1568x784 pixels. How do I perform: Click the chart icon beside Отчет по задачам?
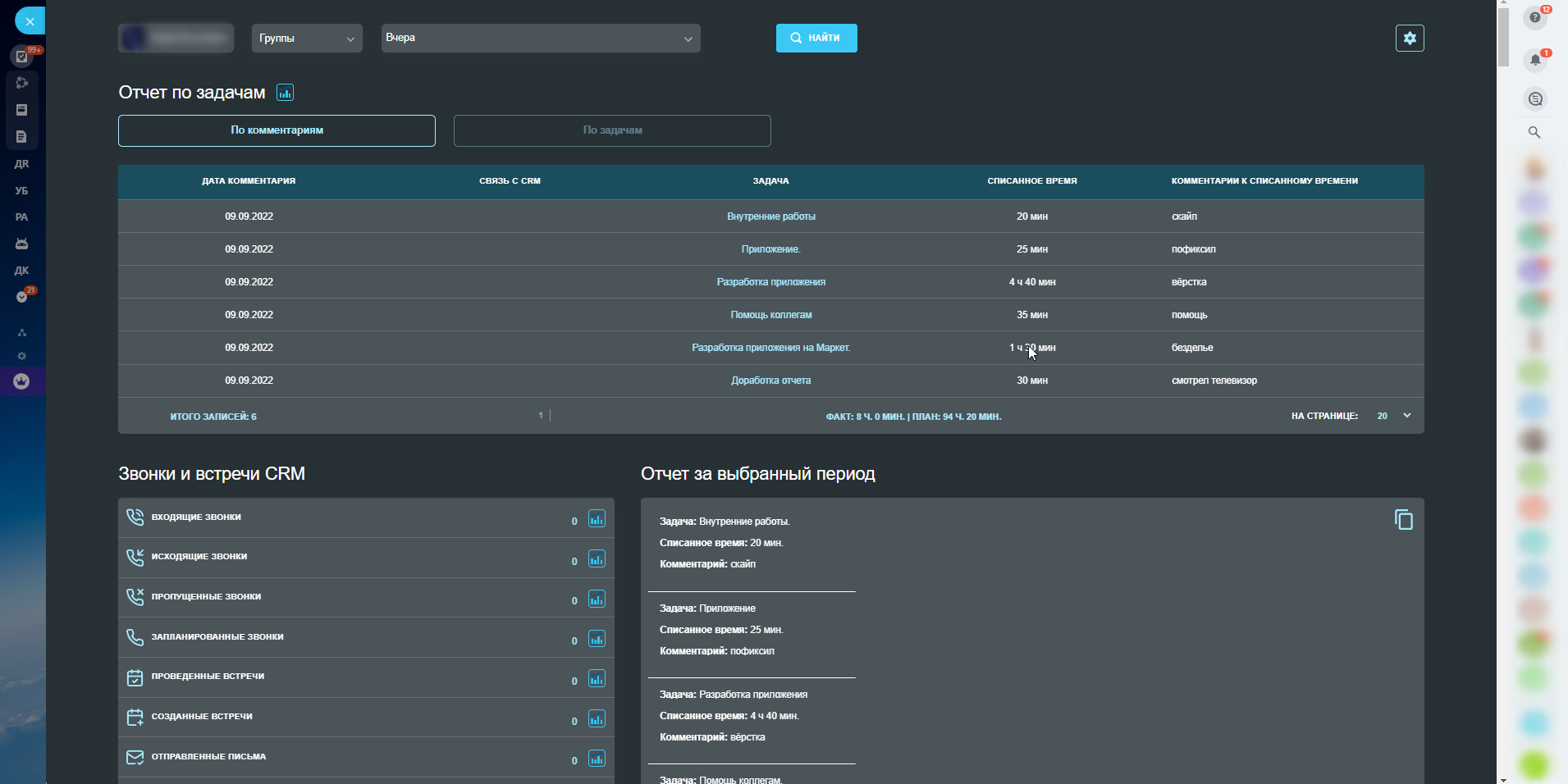(285, 93)
